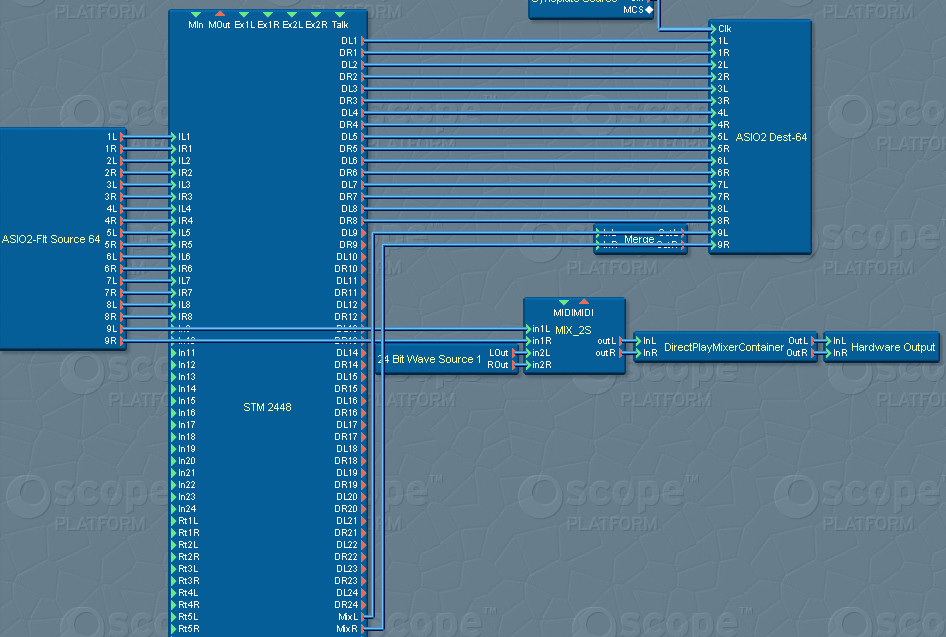
Task: Click the InL input on Hardware Output
Action: pos(828,341)
